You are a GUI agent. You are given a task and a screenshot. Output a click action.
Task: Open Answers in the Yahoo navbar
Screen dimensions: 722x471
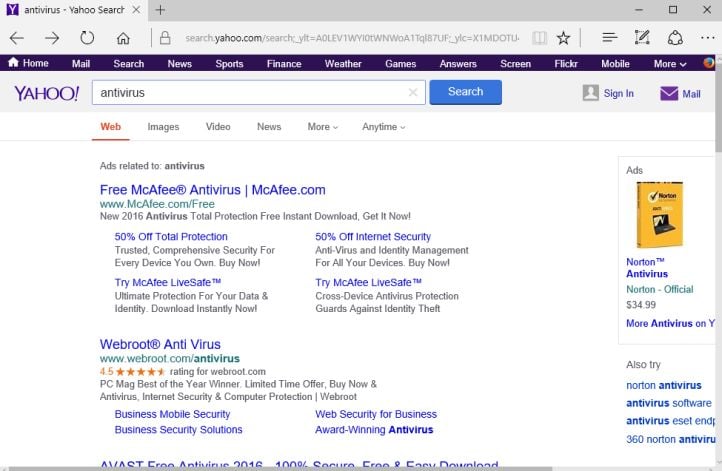458,64
